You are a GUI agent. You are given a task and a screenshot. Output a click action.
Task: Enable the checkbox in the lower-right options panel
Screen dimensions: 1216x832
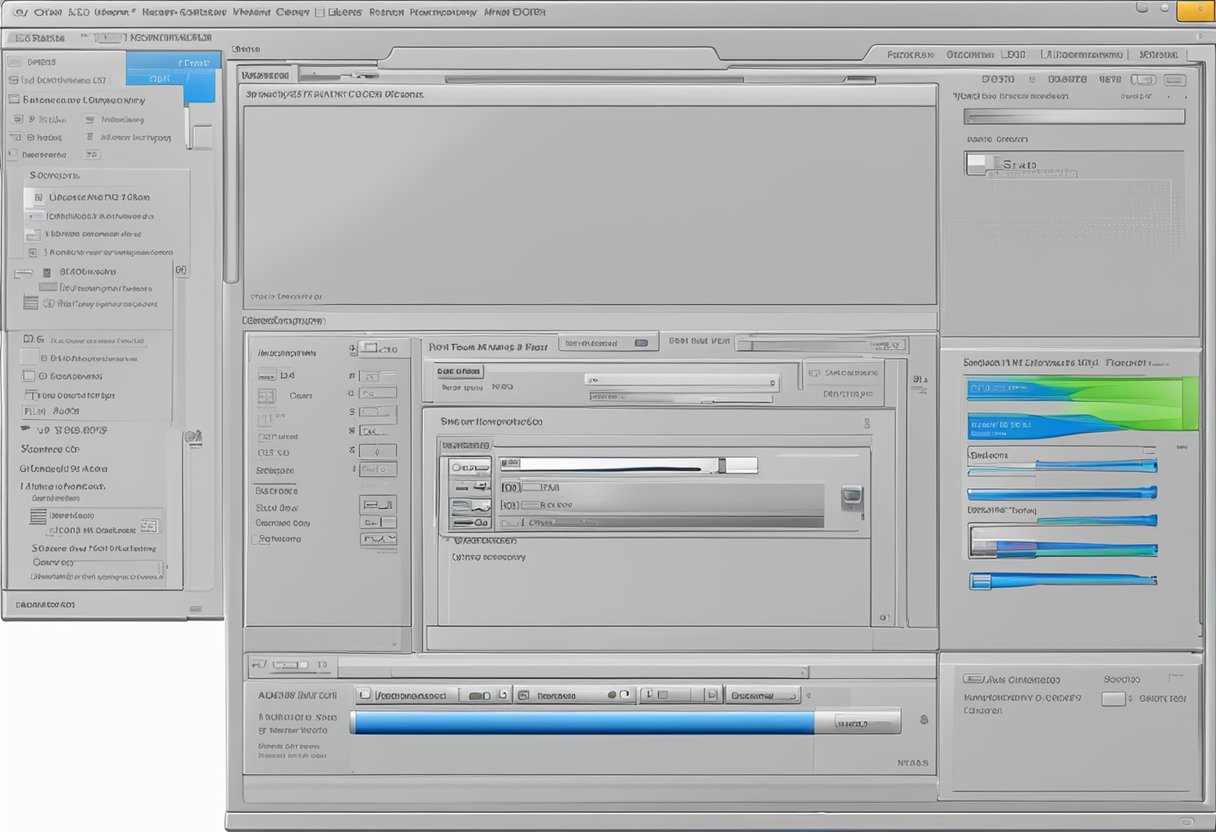coord(1113,699)
